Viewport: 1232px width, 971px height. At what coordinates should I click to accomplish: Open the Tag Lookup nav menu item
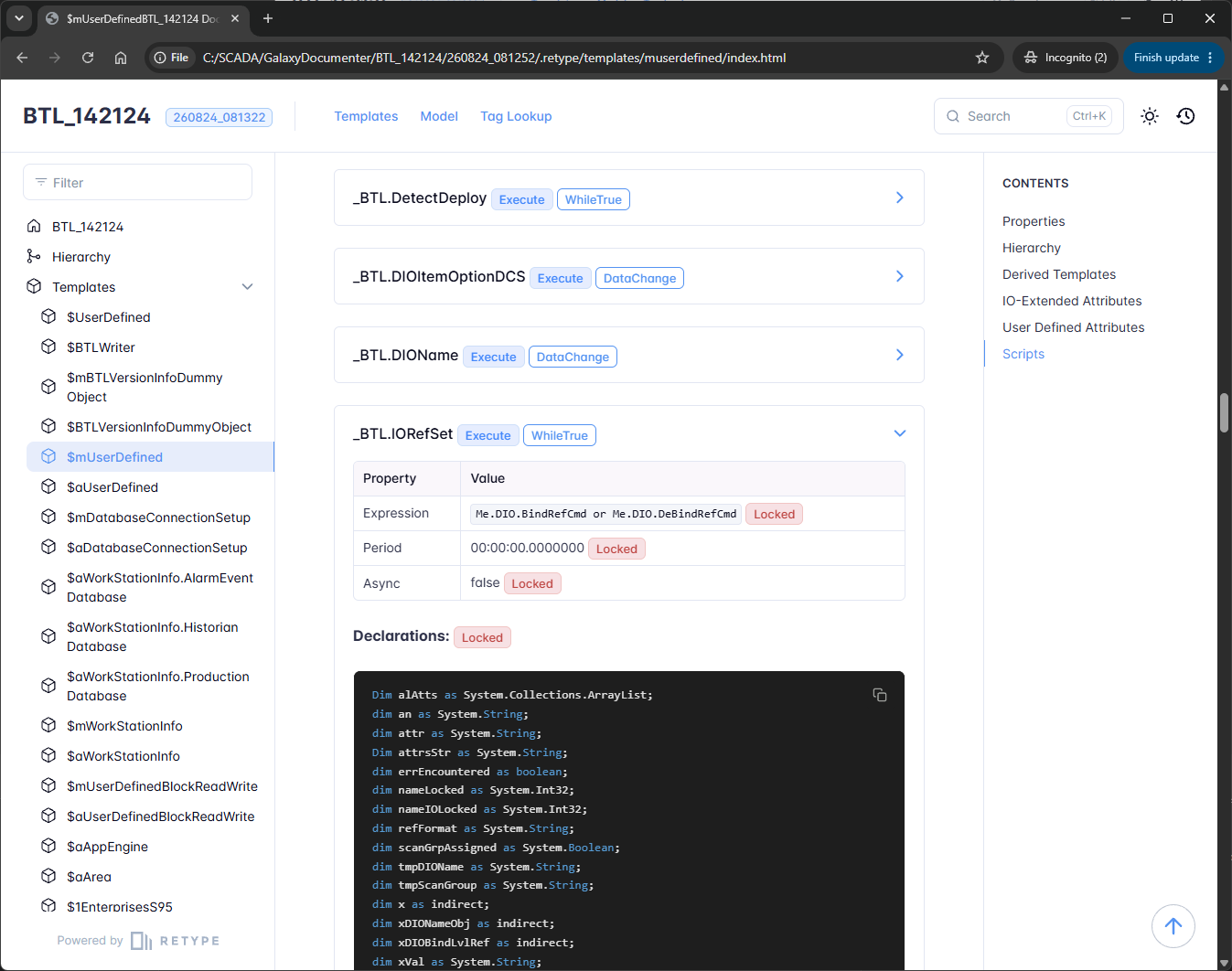pos(516,116)
